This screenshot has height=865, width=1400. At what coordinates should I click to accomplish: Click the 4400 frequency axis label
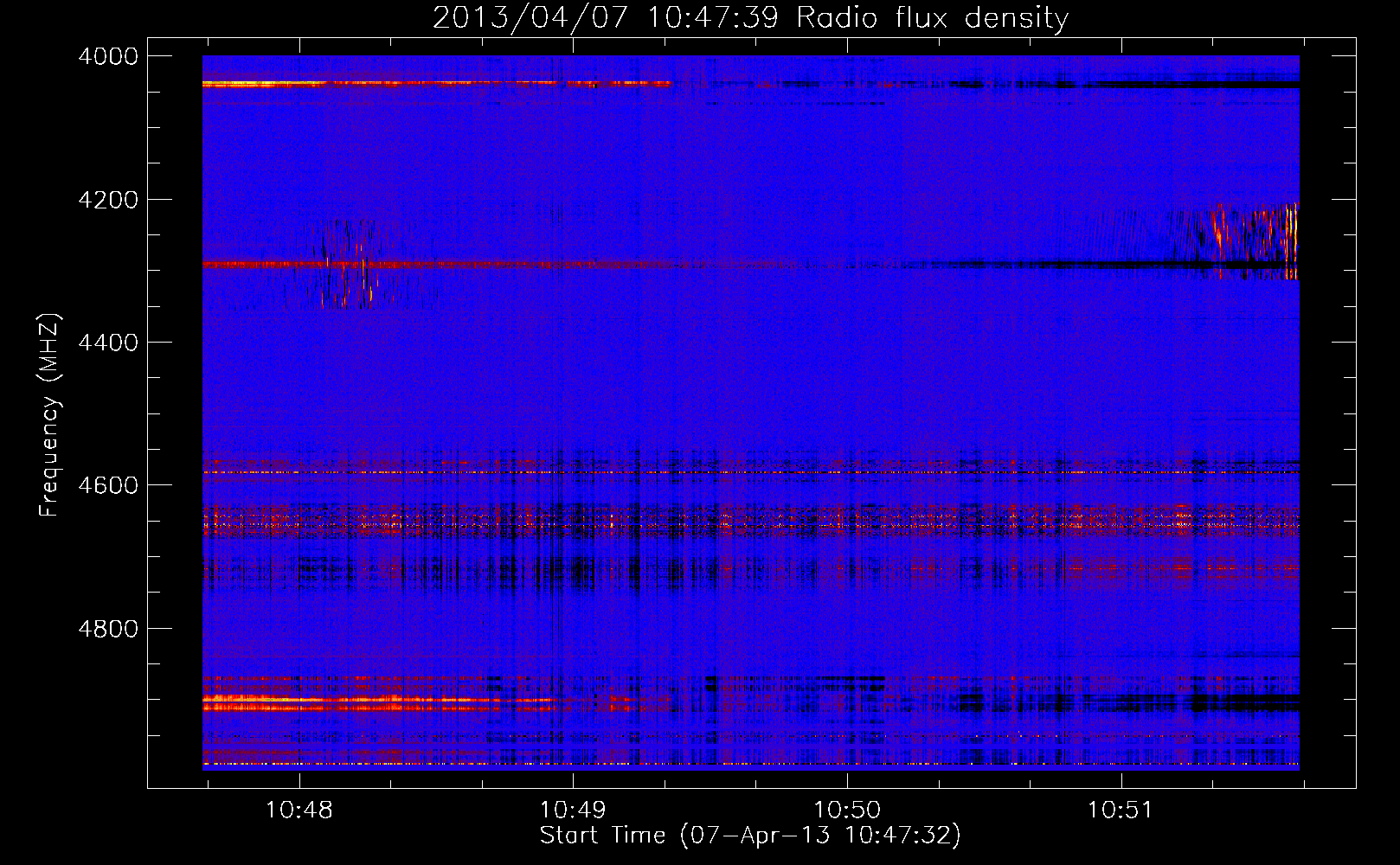(108, 343)
